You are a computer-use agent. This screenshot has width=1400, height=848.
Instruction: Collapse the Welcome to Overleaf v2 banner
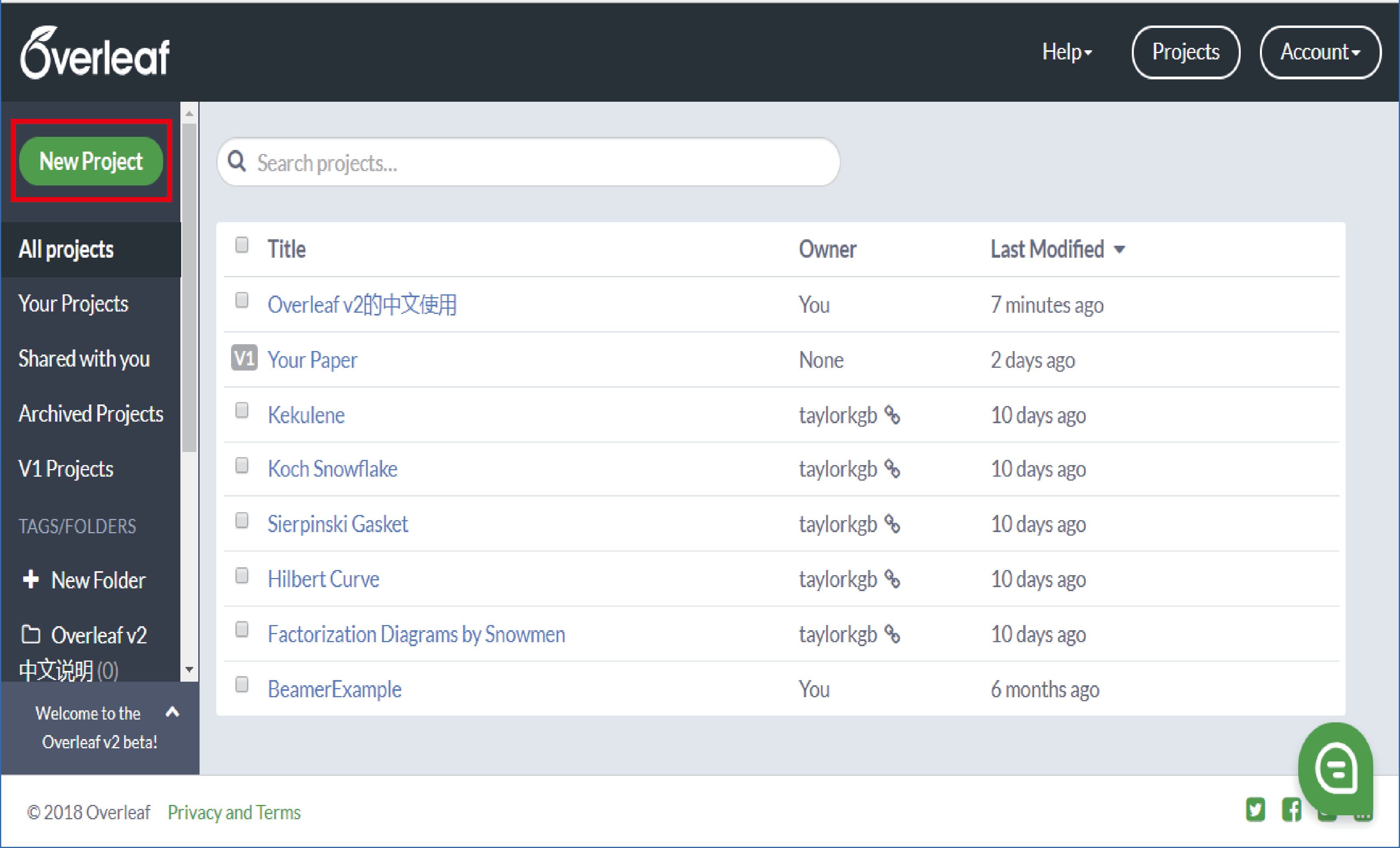click(x=172, y=713)
